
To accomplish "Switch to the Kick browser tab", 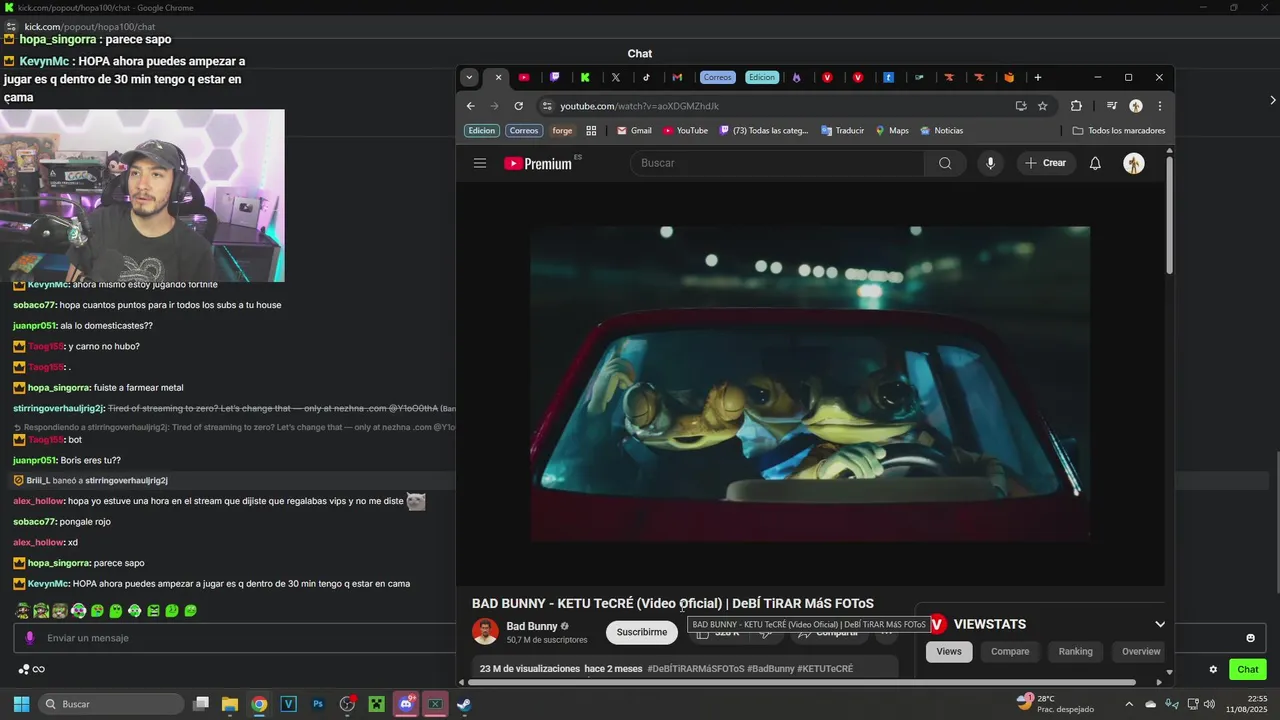I will (x=585, y=77).
